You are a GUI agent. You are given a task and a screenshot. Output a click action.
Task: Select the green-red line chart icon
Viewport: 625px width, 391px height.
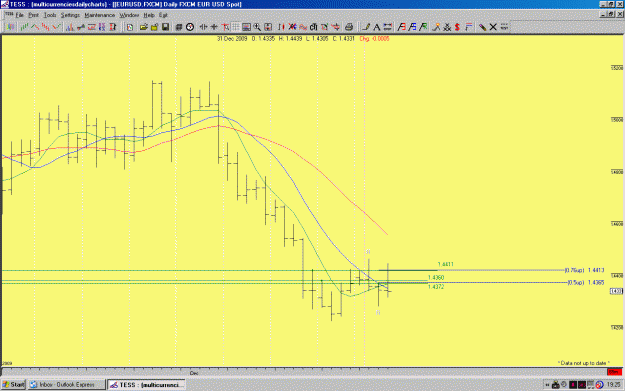click(35, 27)
